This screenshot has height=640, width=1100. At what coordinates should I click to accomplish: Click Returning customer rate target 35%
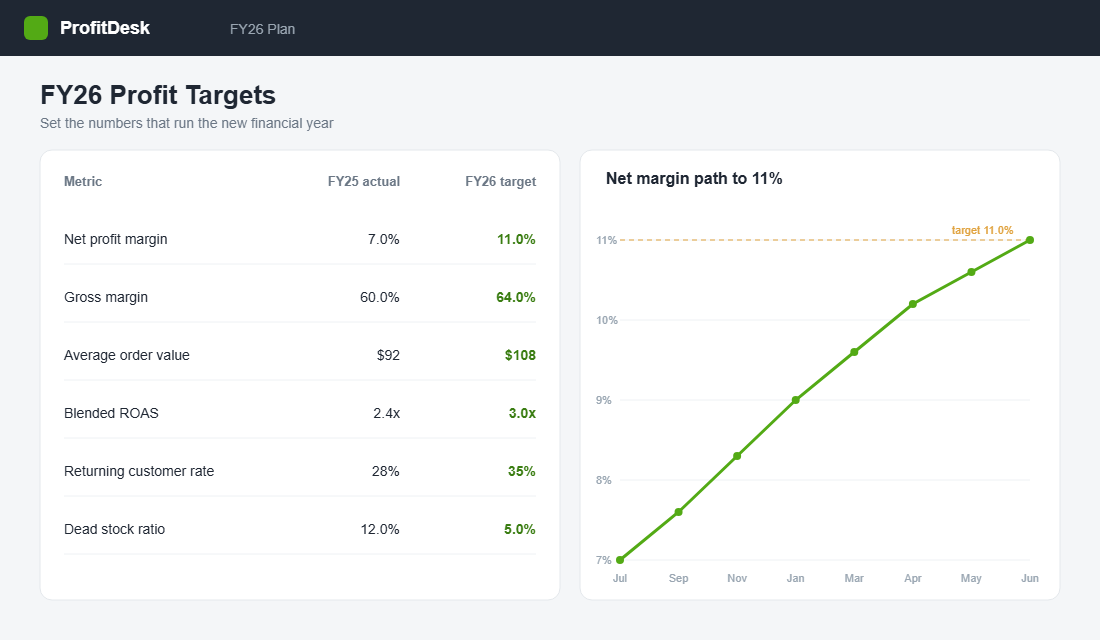point(522,472)
